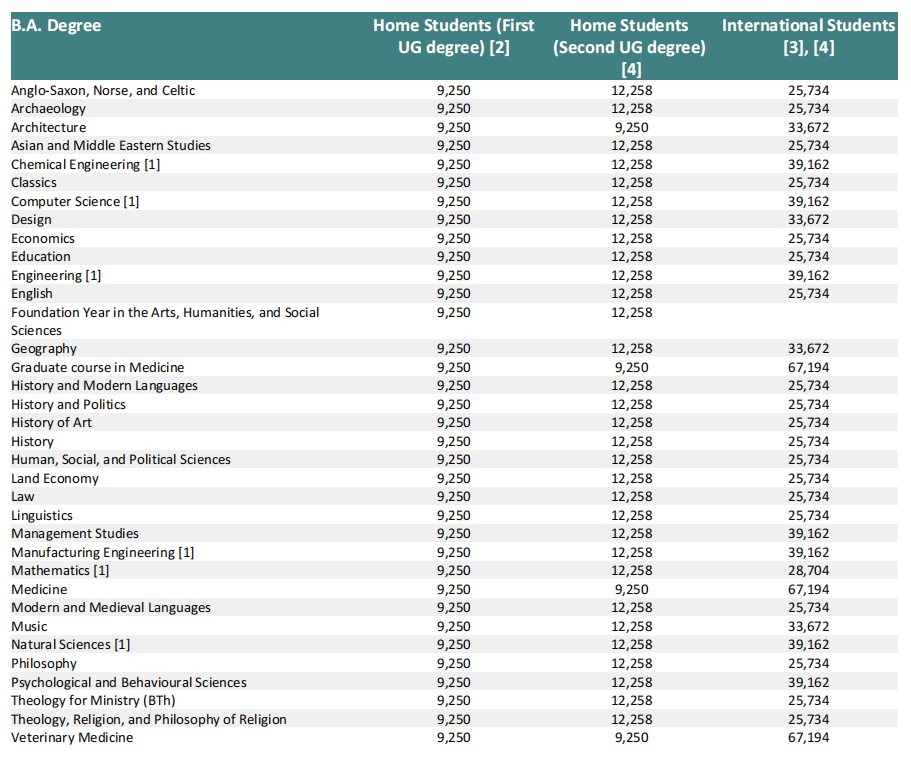Image resolution: width=911 pixels, height=763 pixels.
Task: Select 'History of Art' row label
Action: click(x=51, y=422)
